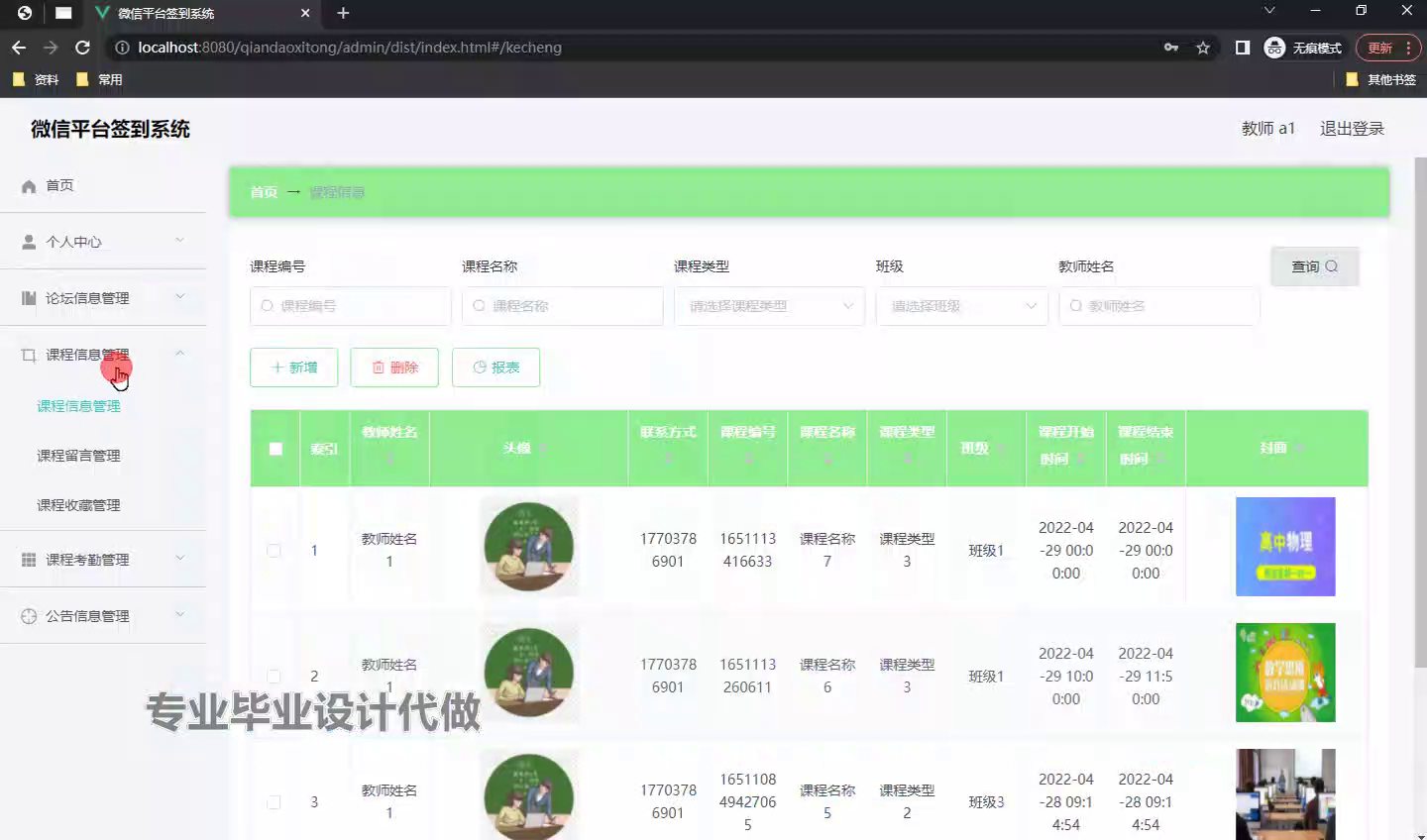This screenshot has width=1427, height=840.
Task: Expand 课程考勤管理 chevron
Action: (x=179, y=559)
